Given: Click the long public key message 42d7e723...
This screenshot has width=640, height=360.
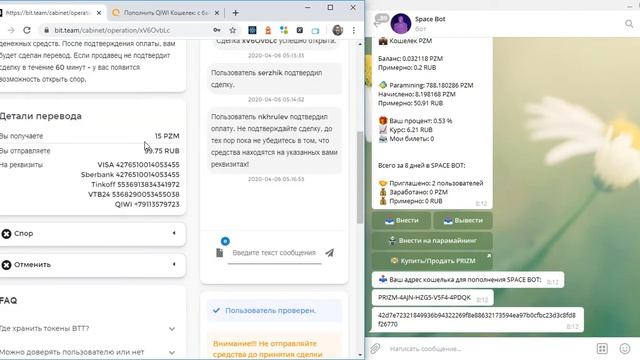Looking at the screenshot, I should 477,320.
